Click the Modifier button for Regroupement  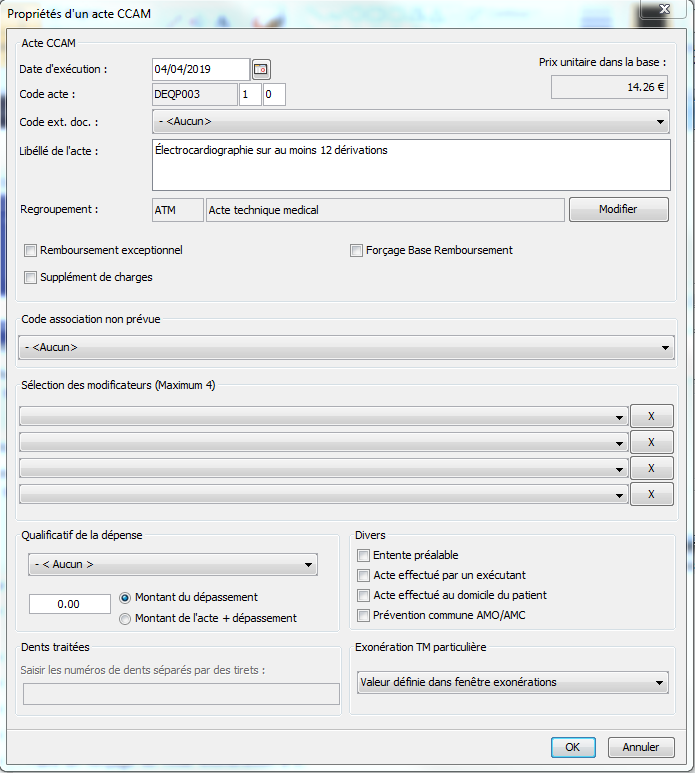click(x=618, y=209)
